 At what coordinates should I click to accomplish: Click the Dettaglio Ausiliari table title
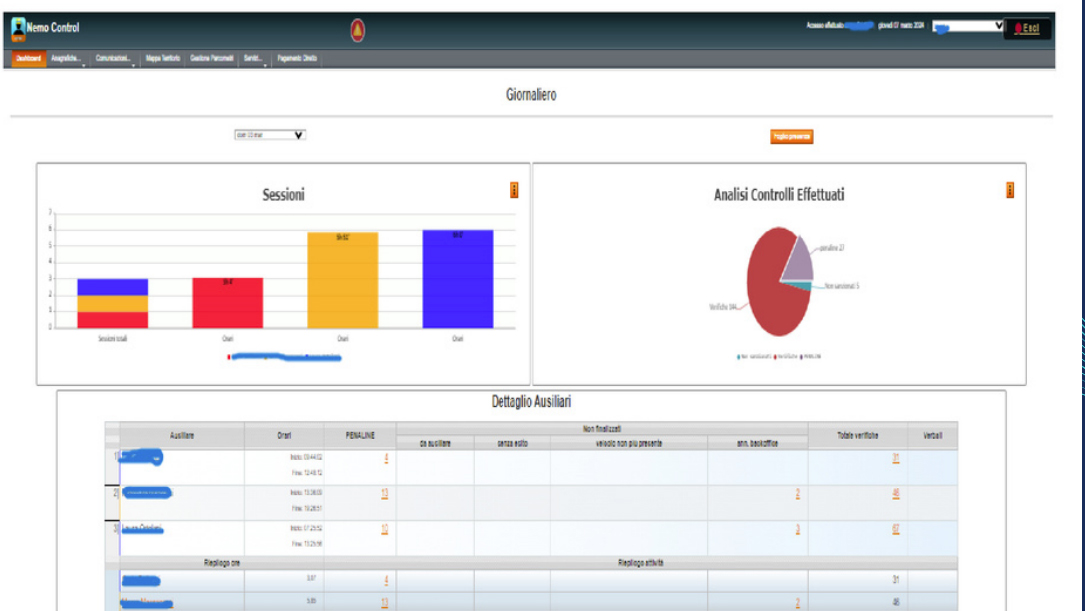(531, 402)
